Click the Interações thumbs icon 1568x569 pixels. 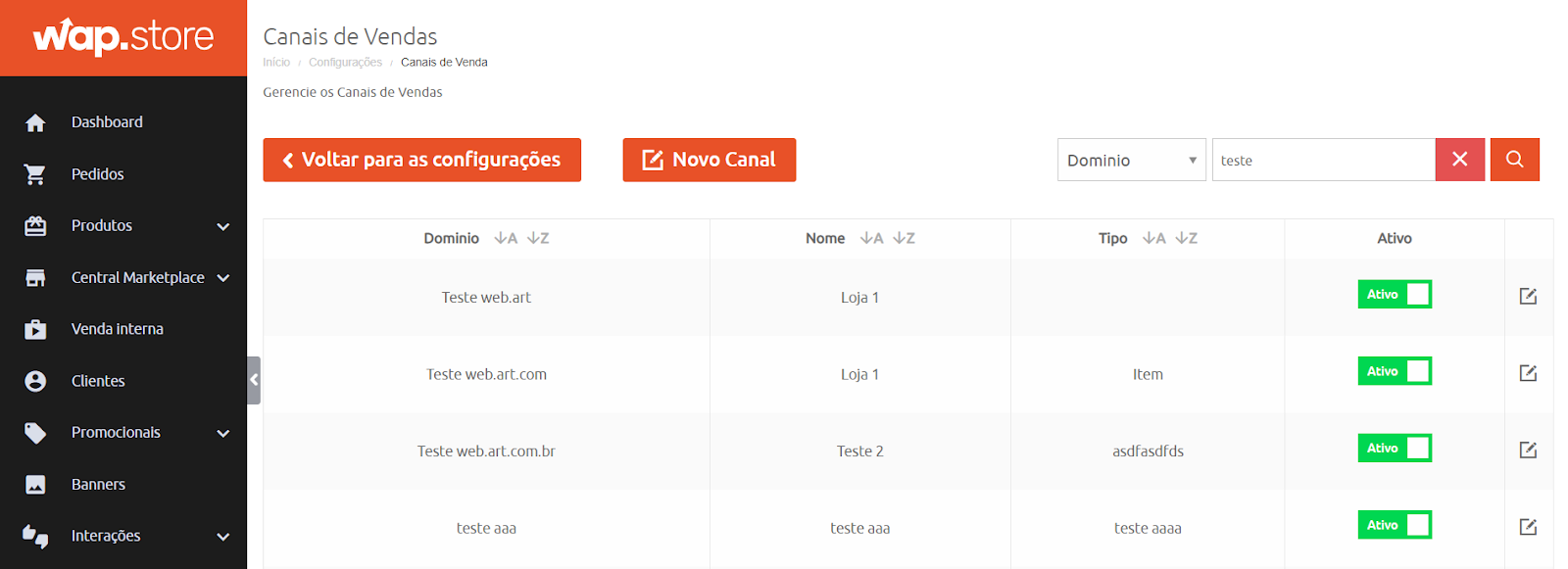(35, 536)
